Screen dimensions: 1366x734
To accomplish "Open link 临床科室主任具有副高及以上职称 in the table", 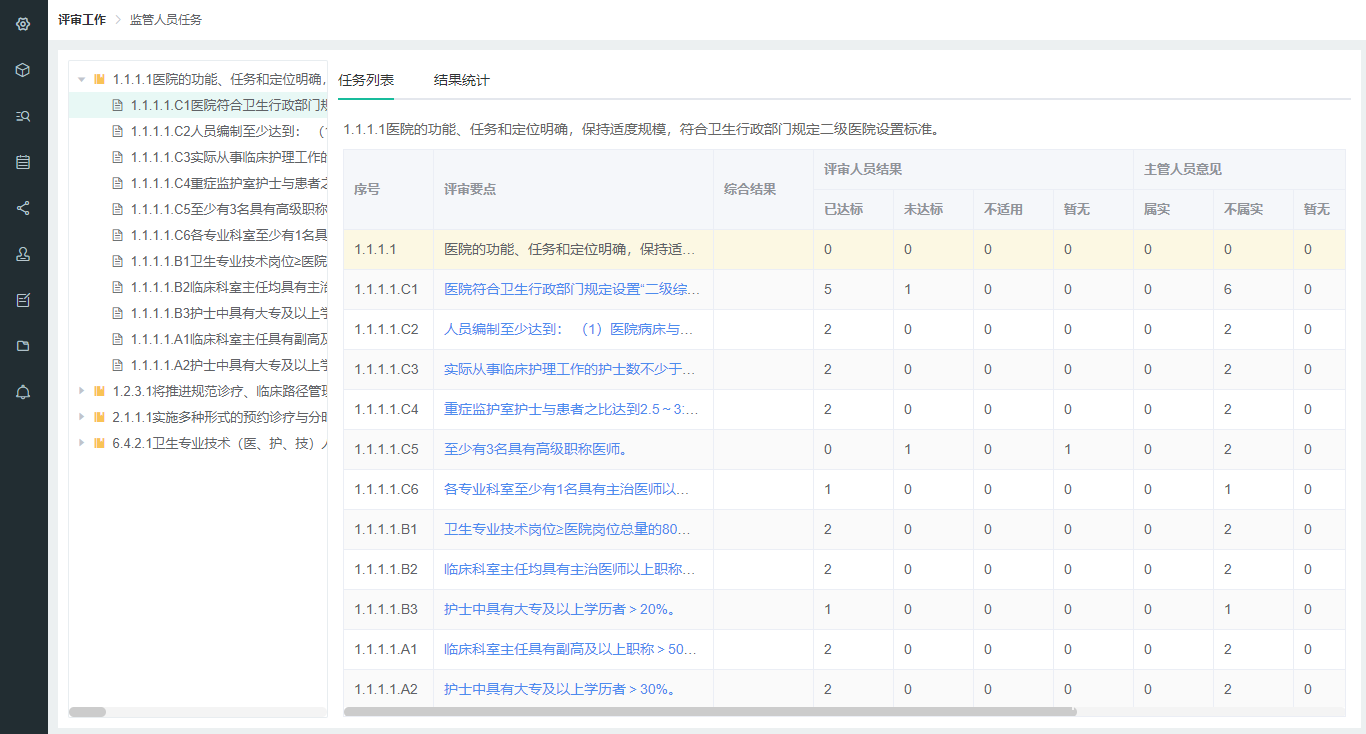I will 570,649.
